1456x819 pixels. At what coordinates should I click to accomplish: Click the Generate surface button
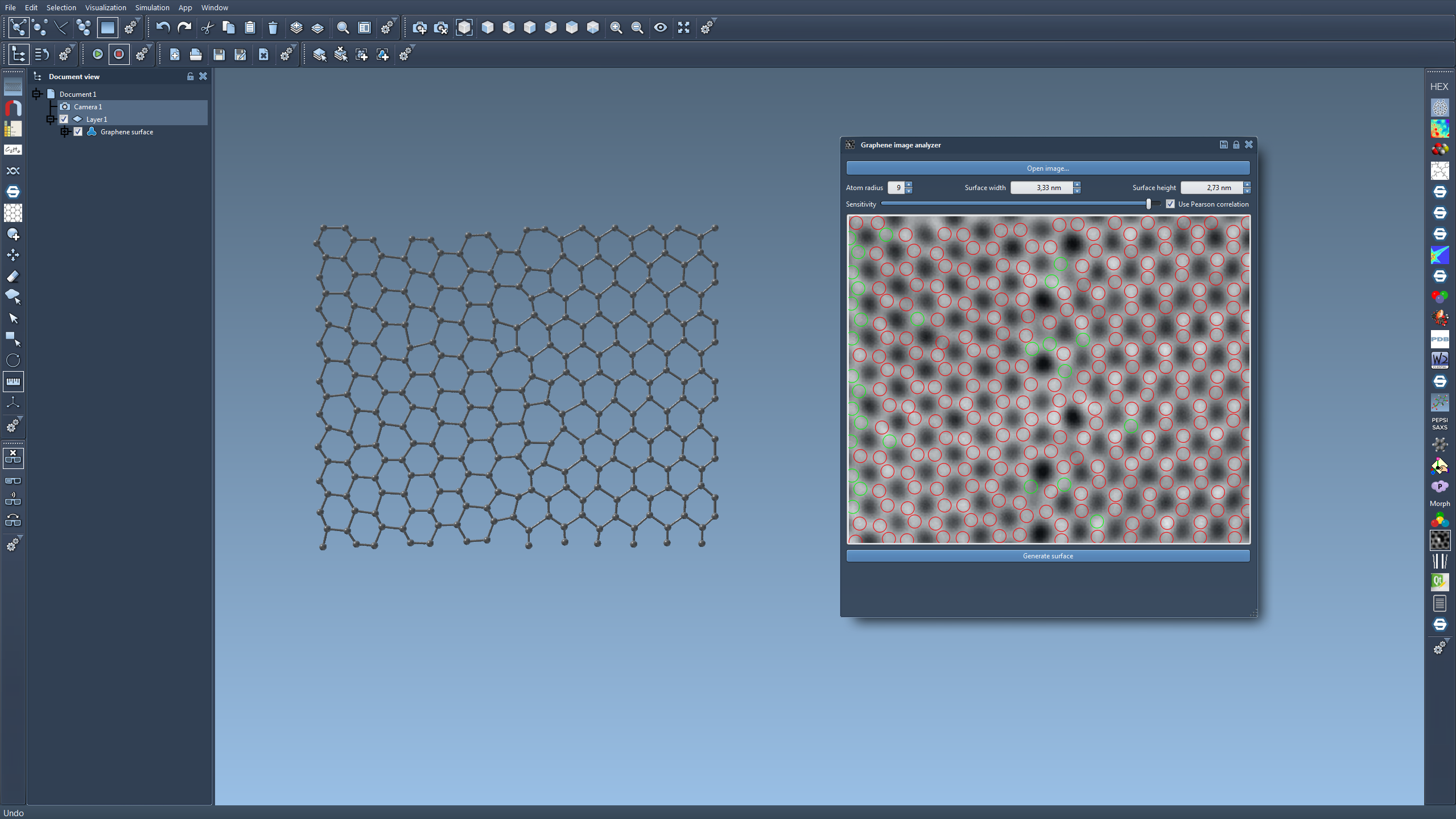(x=1047, y=555)
